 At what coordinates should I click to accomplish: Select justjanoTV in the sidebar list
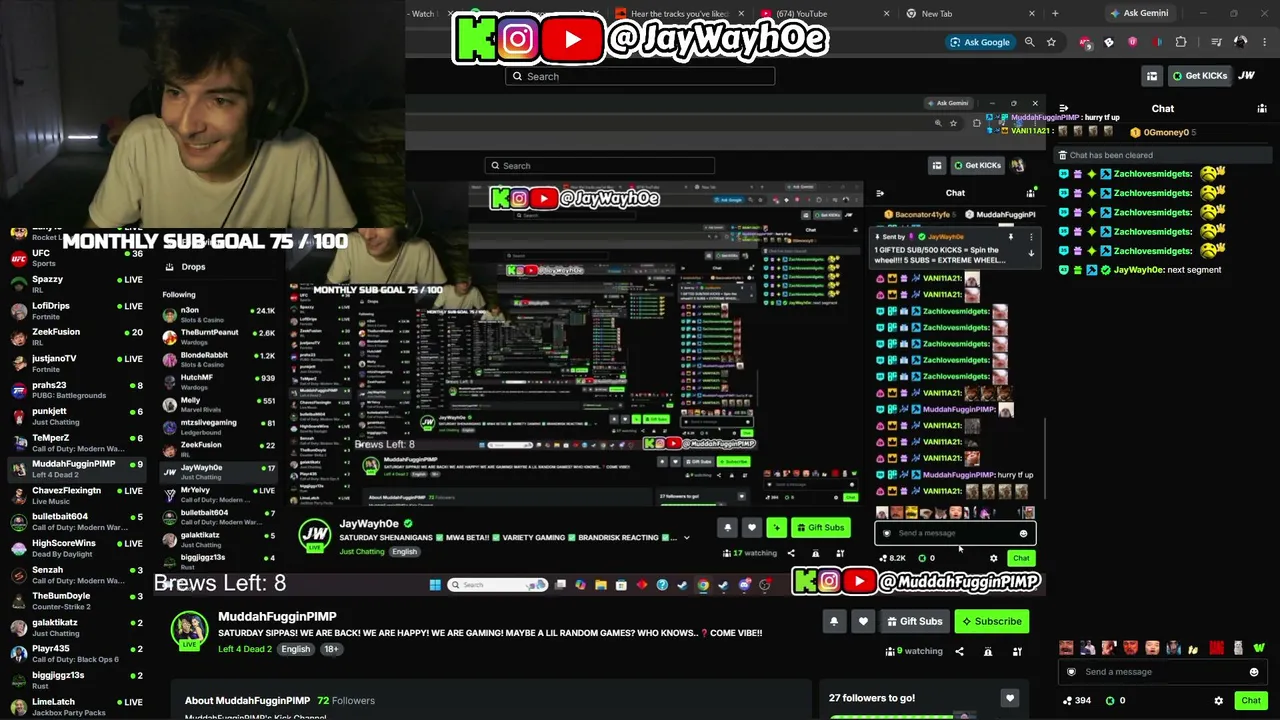click(x=75, y=364)
